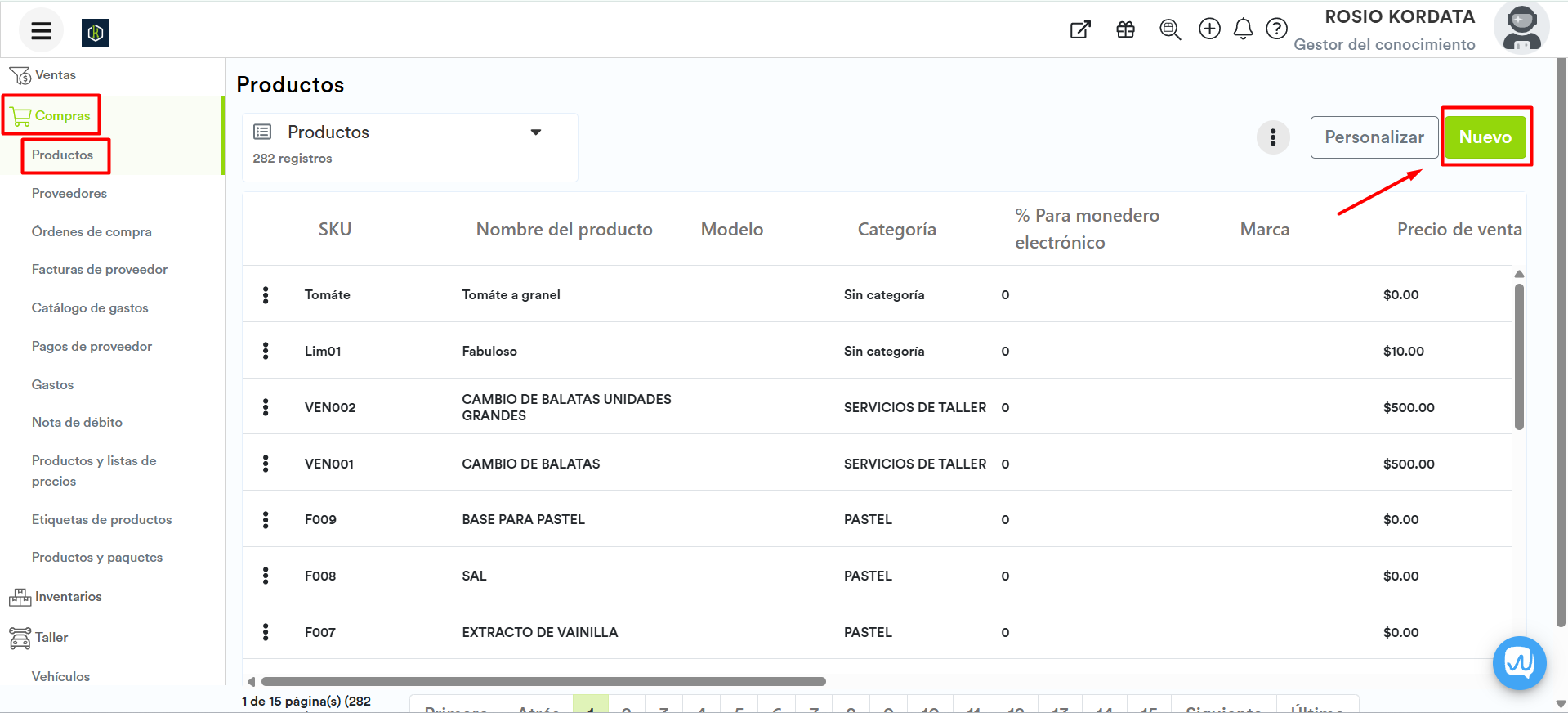Open Órdenes de compra menu item
The width and height of the screenshot is (1568, 713).
92,232
